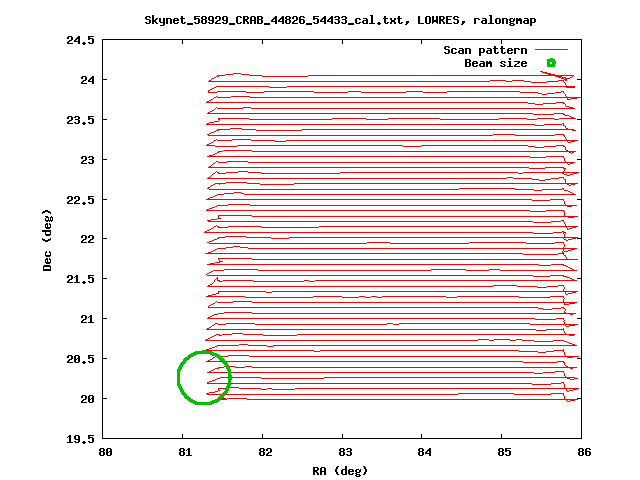Select the 'Beam size' legend label
The height and width of the screenshot is (480, 640).
[x=495, y=63]
